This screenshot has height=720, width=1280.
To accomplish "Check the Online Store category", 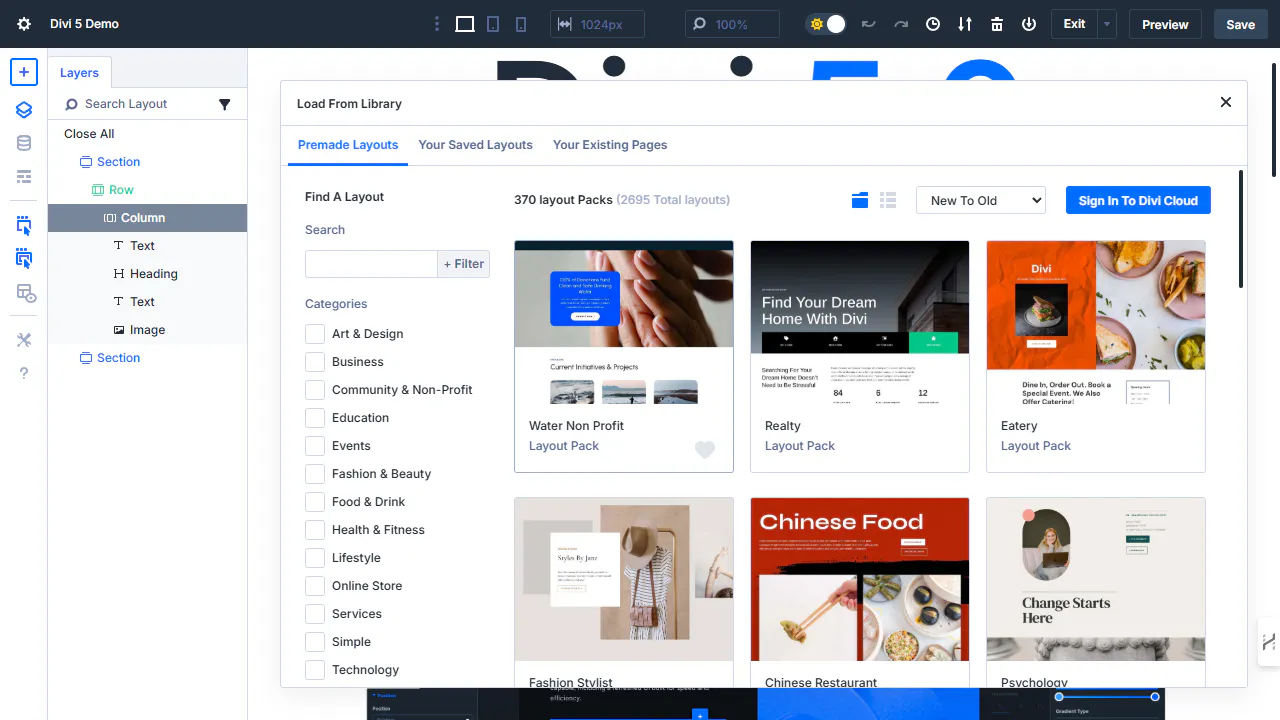I will pyautogui.click(x=315, y=586).
